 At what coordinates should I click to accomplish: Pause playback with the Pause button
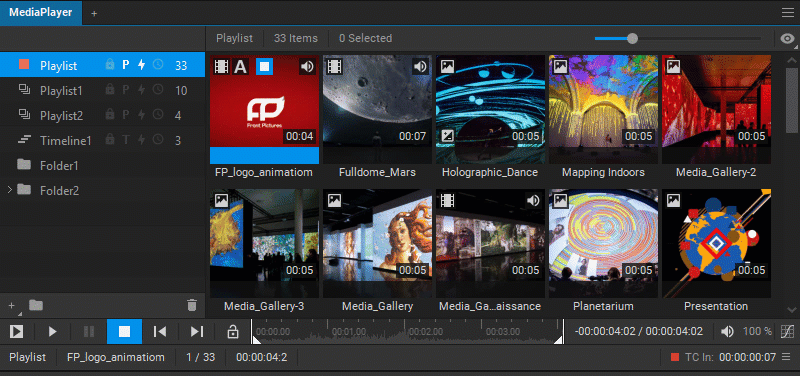click(89, 332)
